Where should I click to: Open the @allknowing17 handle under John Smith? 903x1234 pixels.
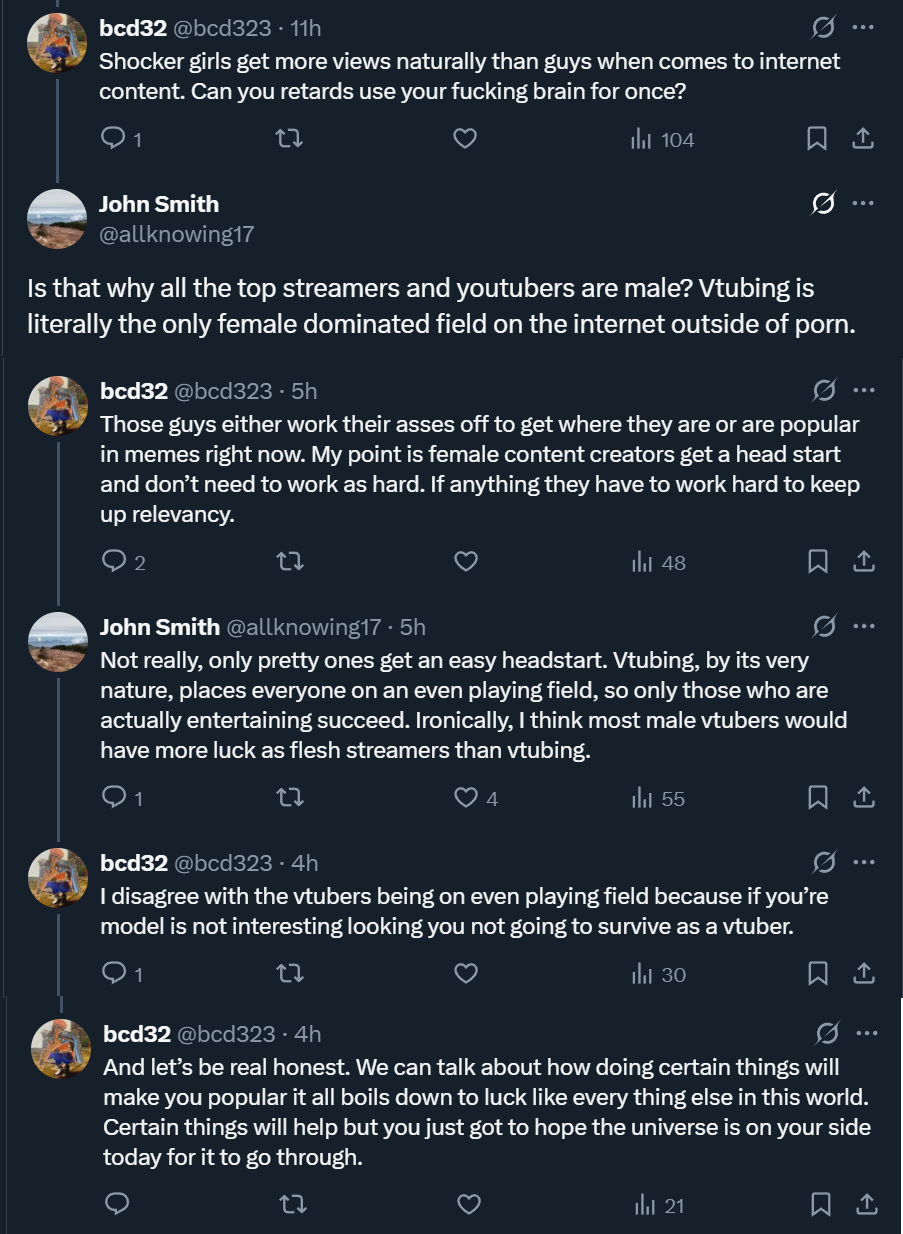click(176, 235)
